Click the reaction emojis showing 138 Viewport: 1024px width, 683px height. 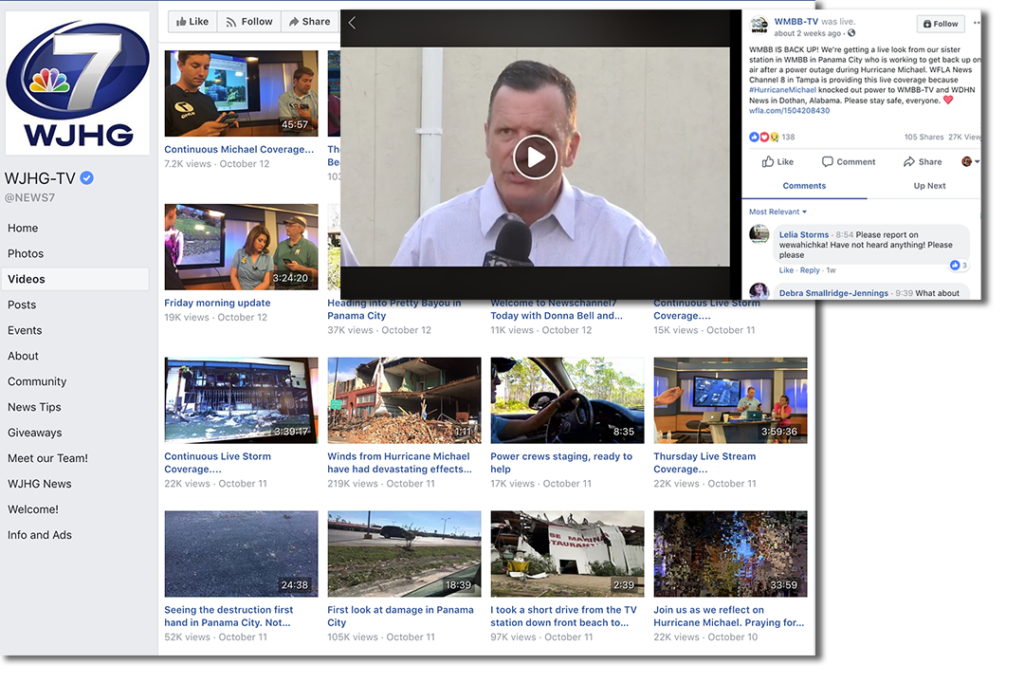[x=763, y=137]
